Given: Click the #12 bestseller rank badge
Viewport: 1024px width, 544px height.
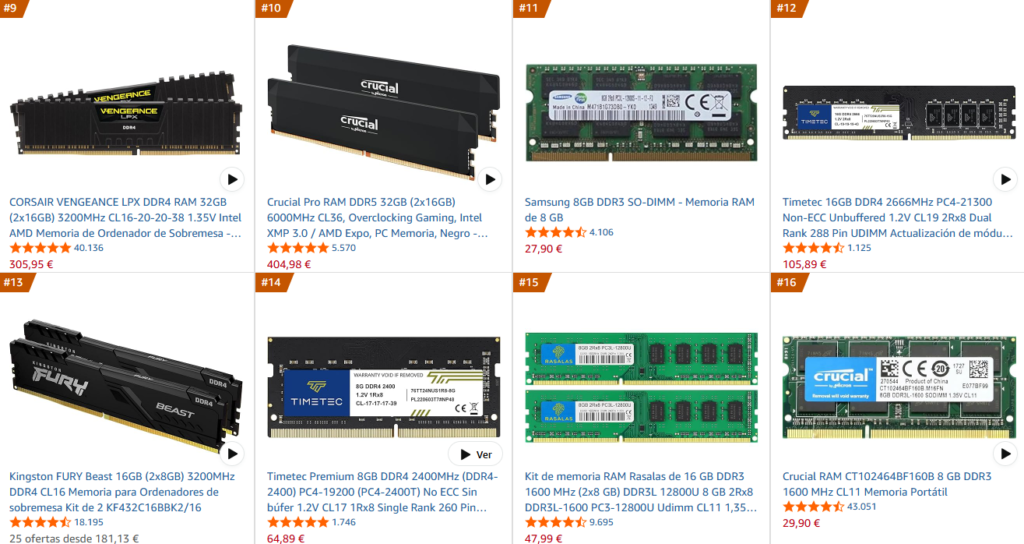Looking at the screenshot, I should (788, 8).
